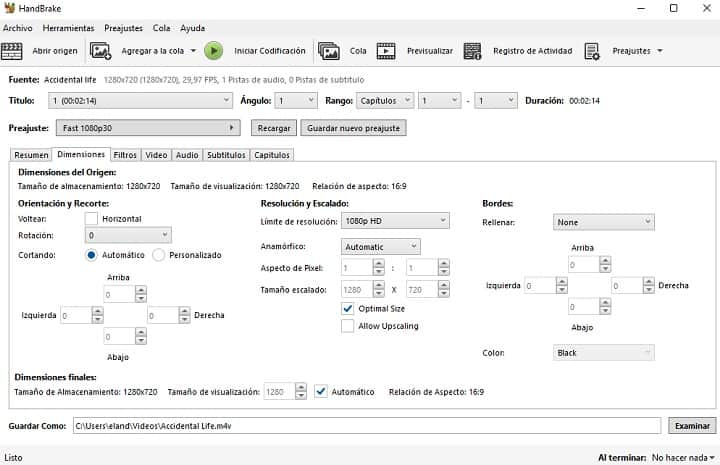
Task: Switch to the Audio tab
Action: coord(187,155)
